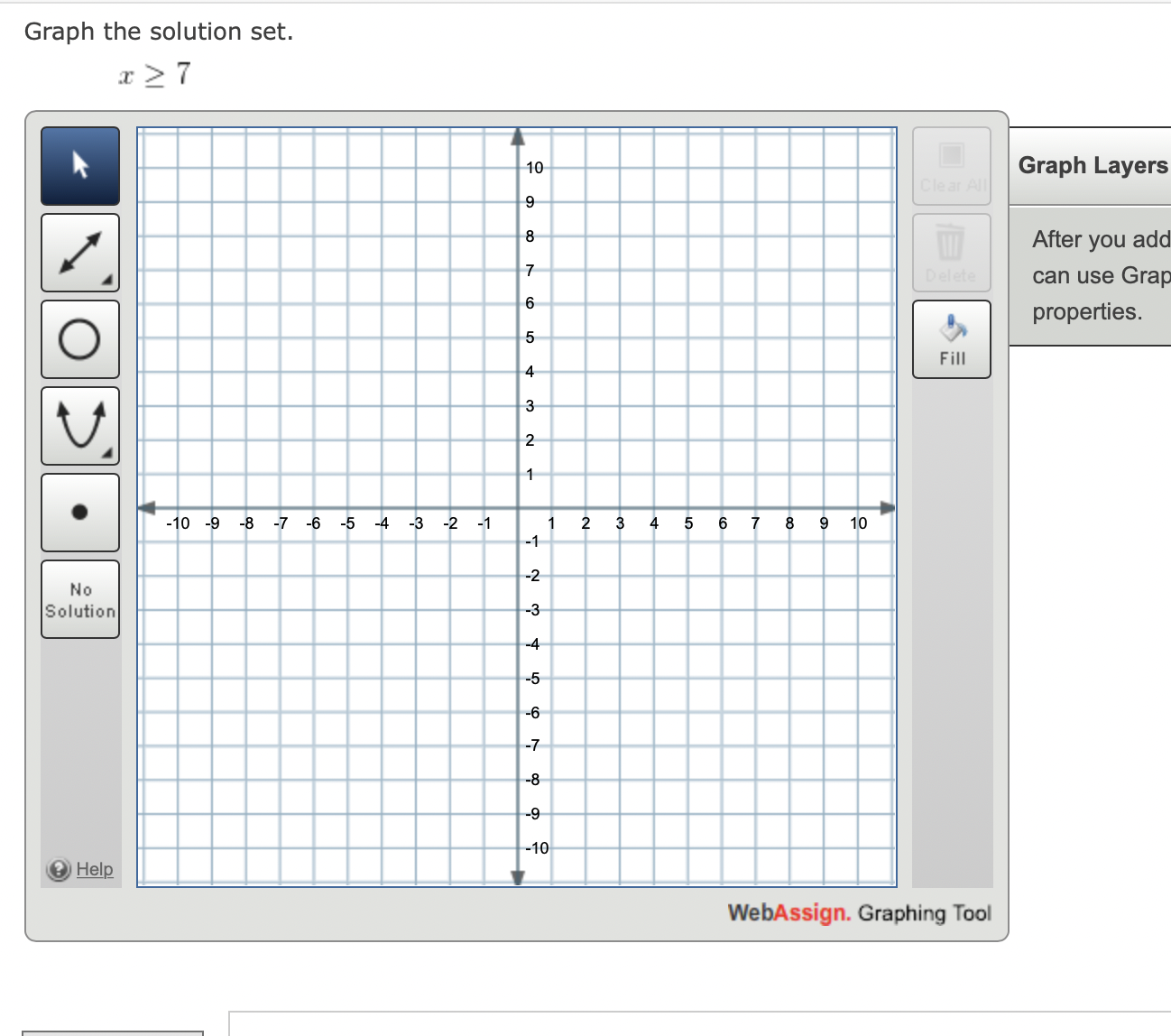Select the arrow selection tool
1171x1036 pixels.
[x=79, y=166]
